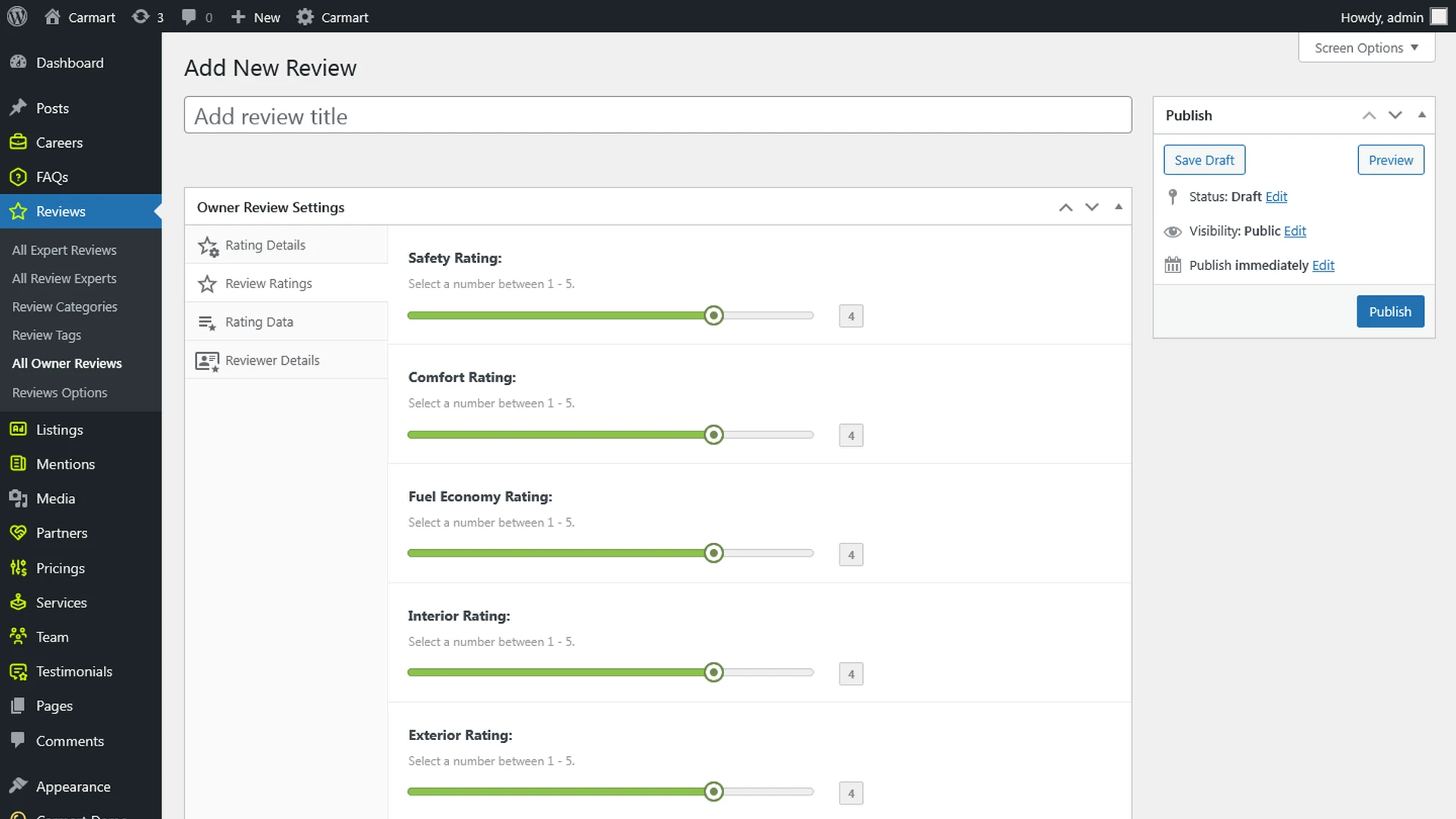Open the WordPress logo menu
The image size is (1456, 819).
click(17, 17)
